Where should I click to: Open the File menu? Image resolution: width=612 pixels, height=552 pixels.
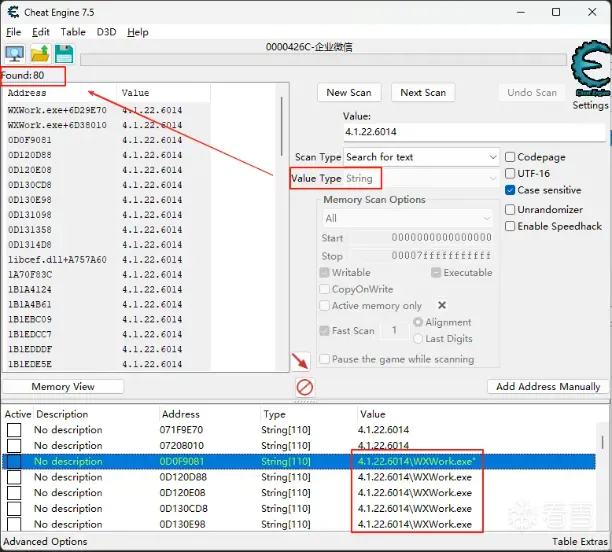click(14, 32)
